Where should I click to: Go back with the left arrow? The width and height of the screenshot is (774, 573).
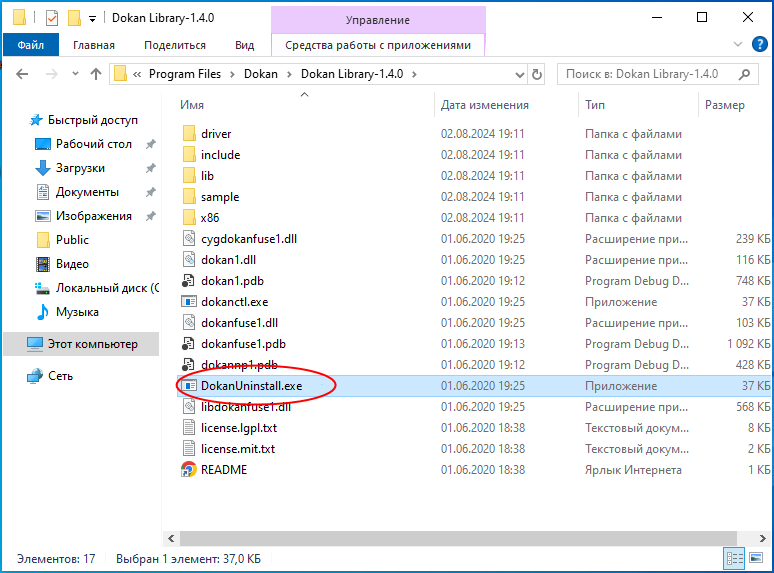pos(22,74)
